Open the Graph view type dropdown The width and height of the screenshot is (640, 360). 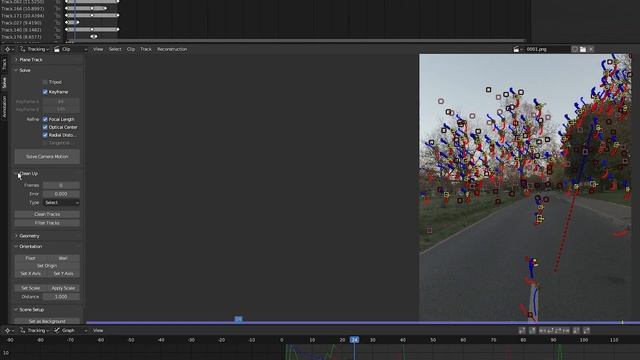tap(70, 331)
